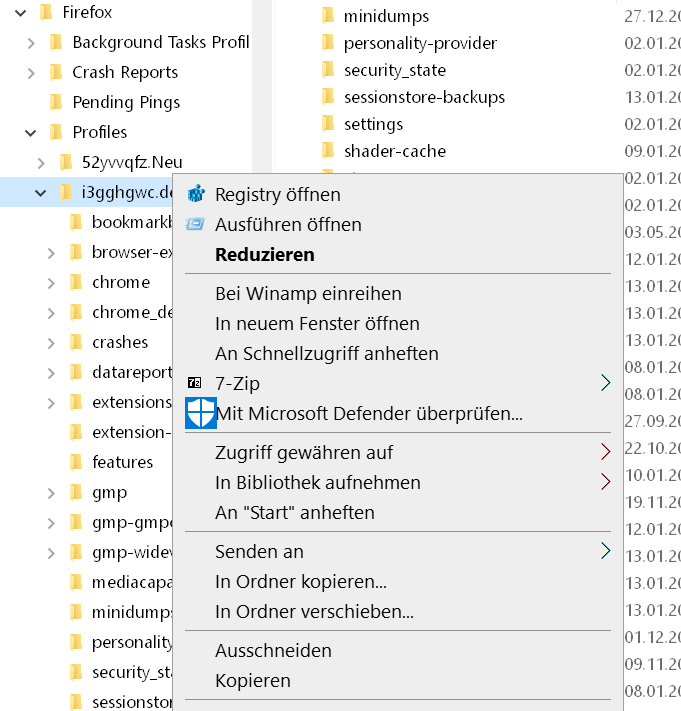The height and width of the screenshot is (711, 681).
Task: Click the sessionstore-backups folder icon in file list
Action: click(327, 97)
